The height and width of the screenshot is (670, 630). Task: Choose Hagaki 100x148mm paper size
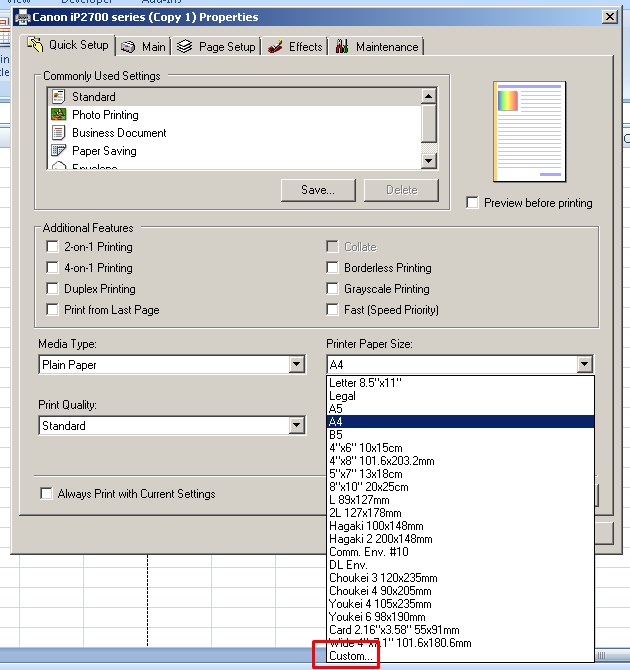tap(460, 526)
